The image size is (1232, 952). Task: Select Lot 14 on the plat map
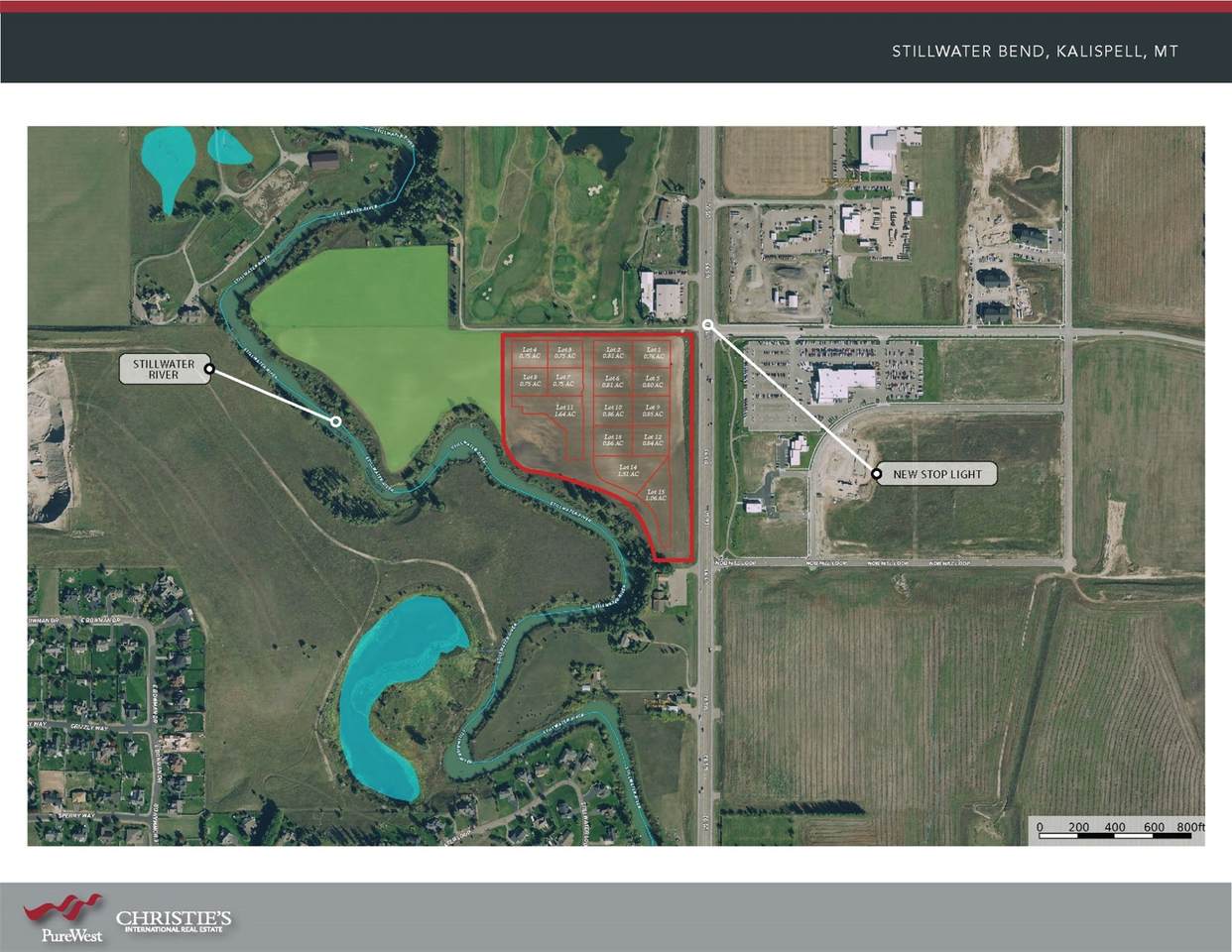pos(626,472)
